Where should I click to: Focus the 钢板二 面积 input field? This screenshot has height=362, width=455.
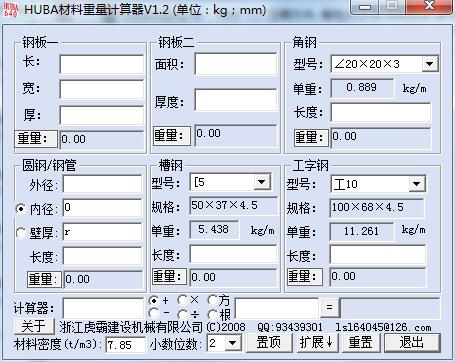[x=236, y=64]
